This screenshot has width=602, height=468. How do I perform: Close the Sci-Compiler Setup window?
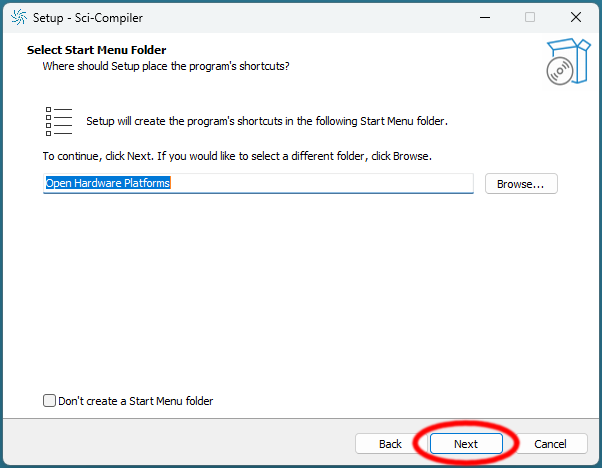tap(576, 17)
